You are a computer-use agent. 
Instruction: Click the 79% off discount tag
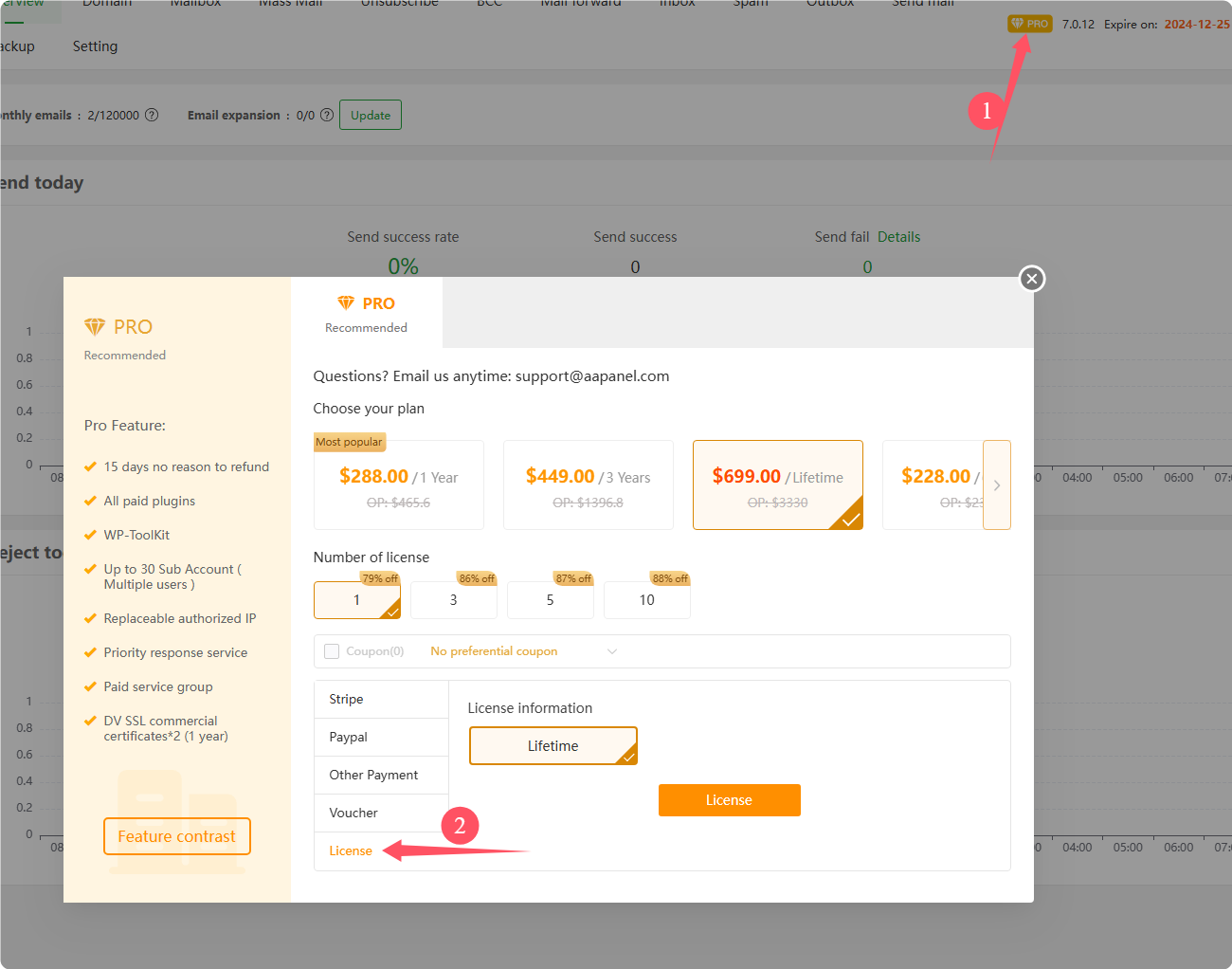tap(380, 578)
